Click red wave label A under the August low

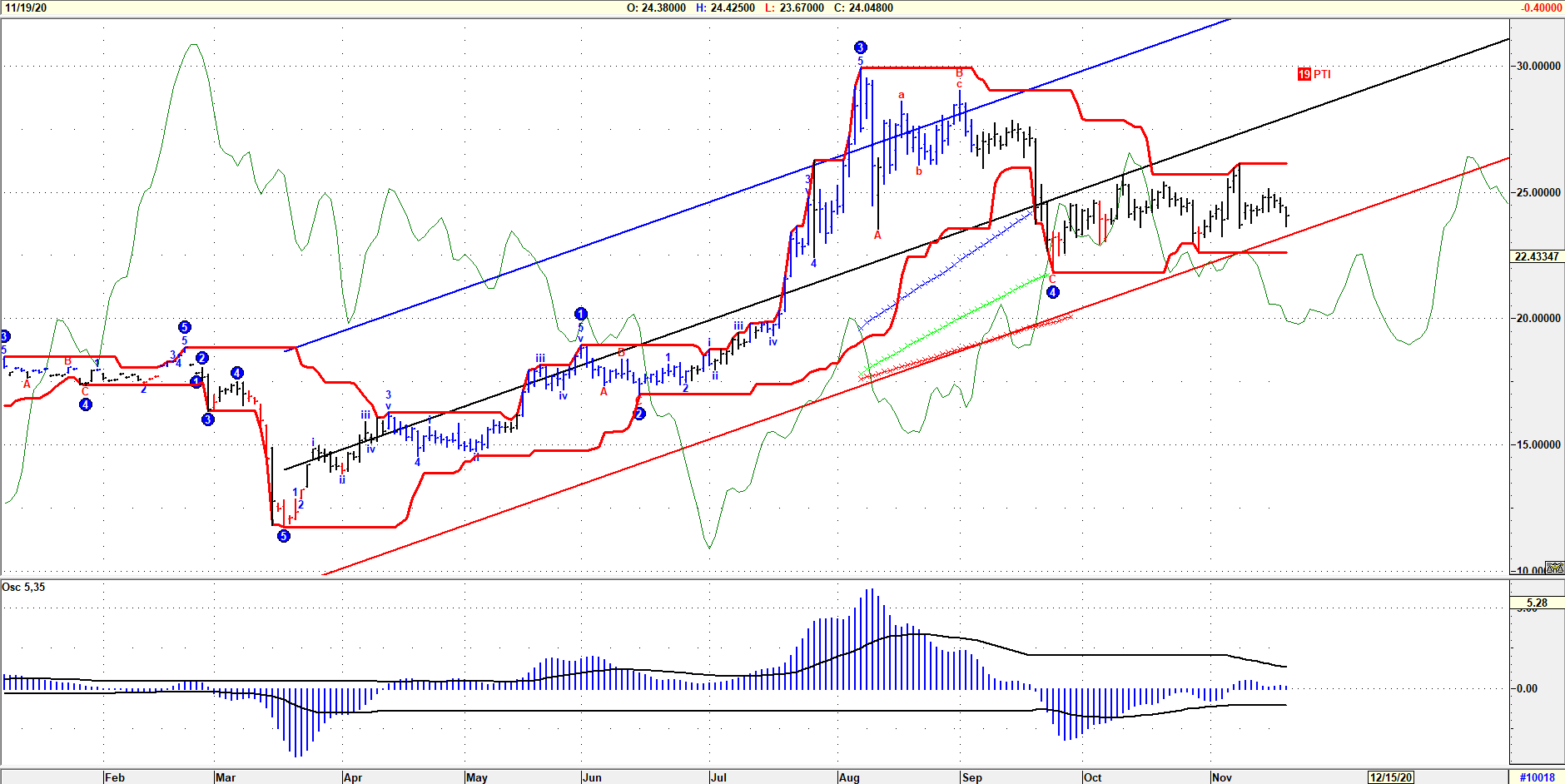pos(877,236)
